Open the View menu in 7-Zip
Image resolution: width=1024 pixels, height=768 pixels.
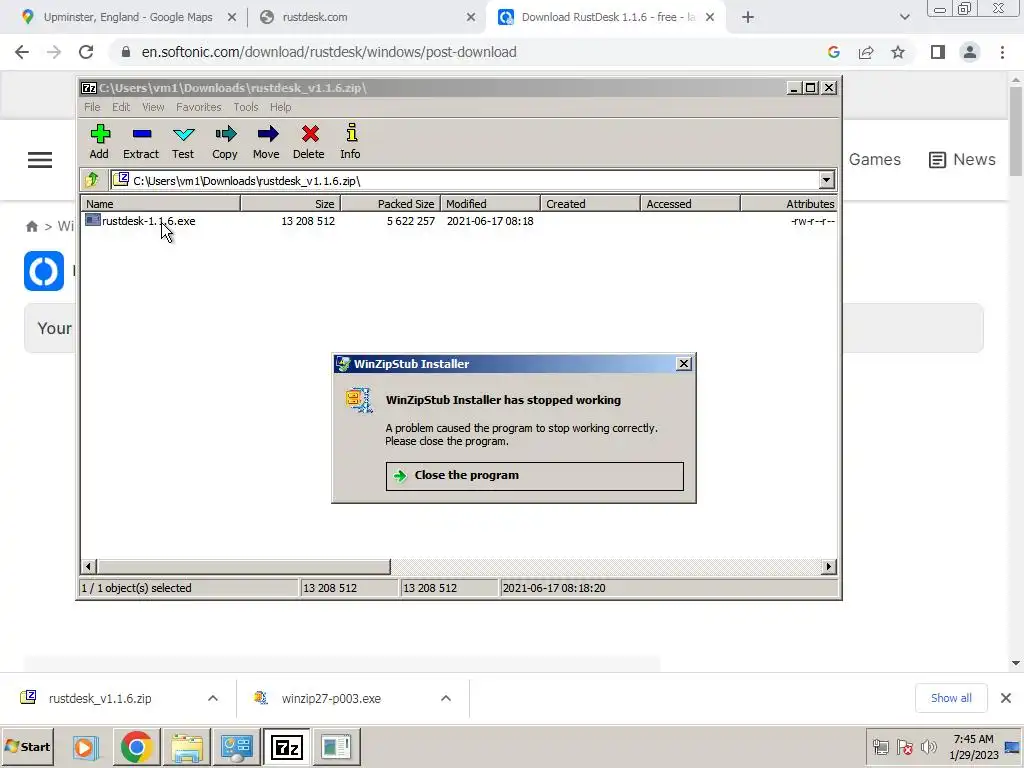[x=153, y=107]
